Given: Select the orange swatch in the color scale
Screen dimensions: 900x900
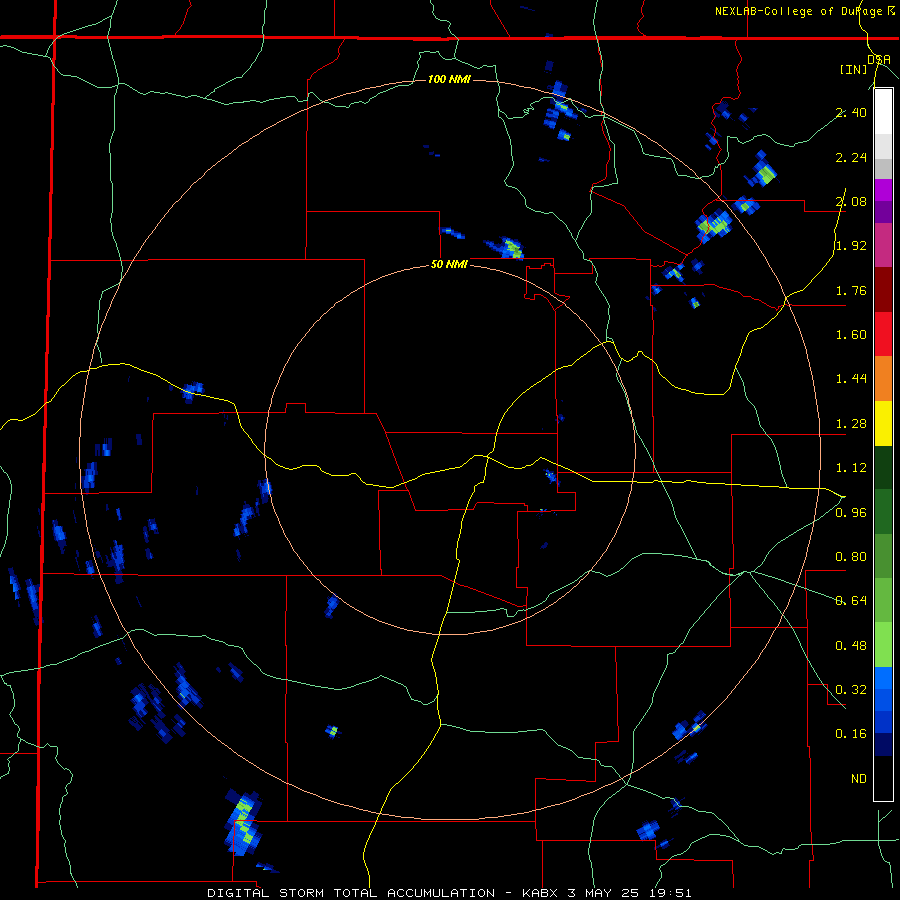Looking at the screenshot, I should point(883,379).
